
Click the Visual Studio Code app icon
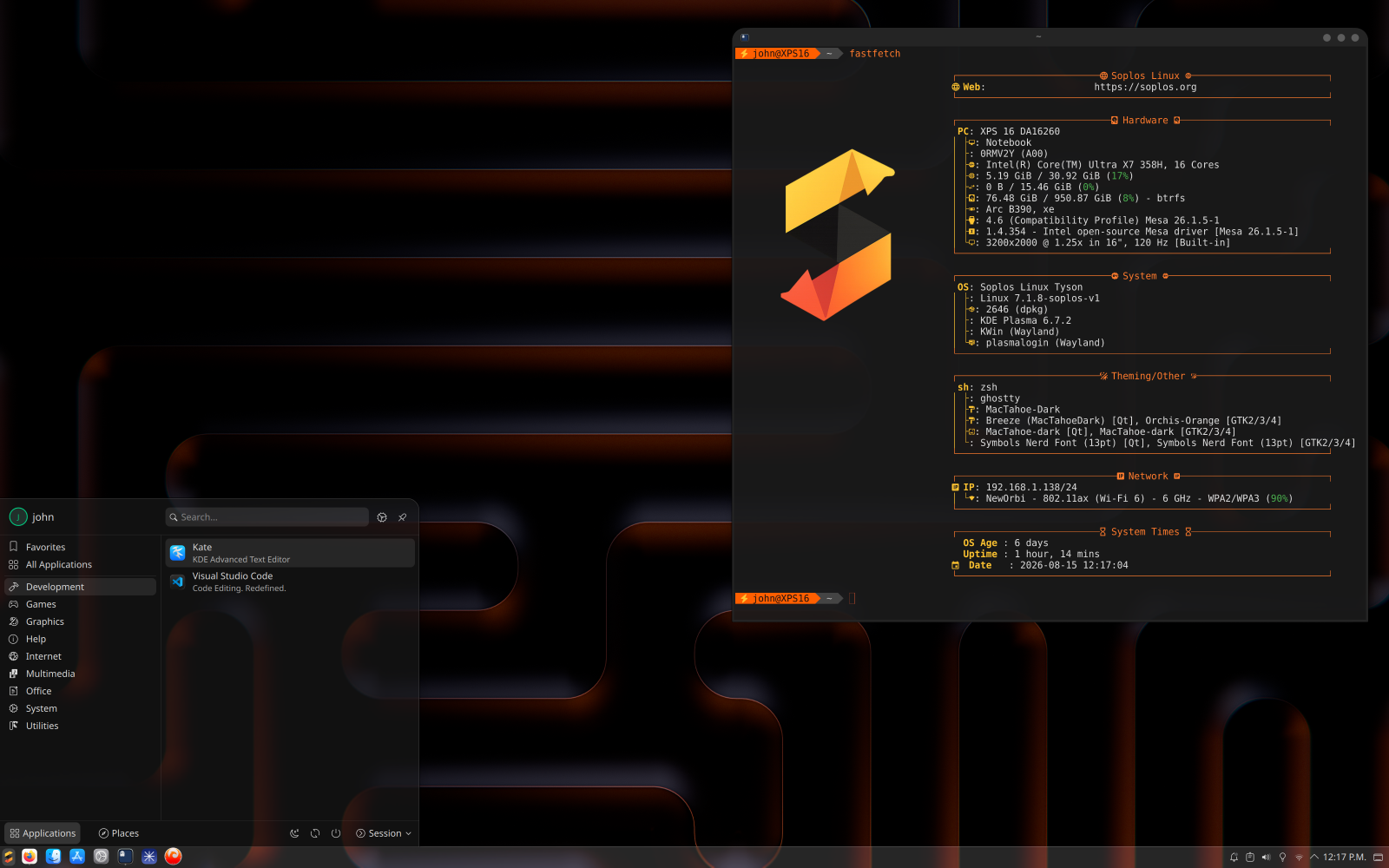[x=178, y=582]
